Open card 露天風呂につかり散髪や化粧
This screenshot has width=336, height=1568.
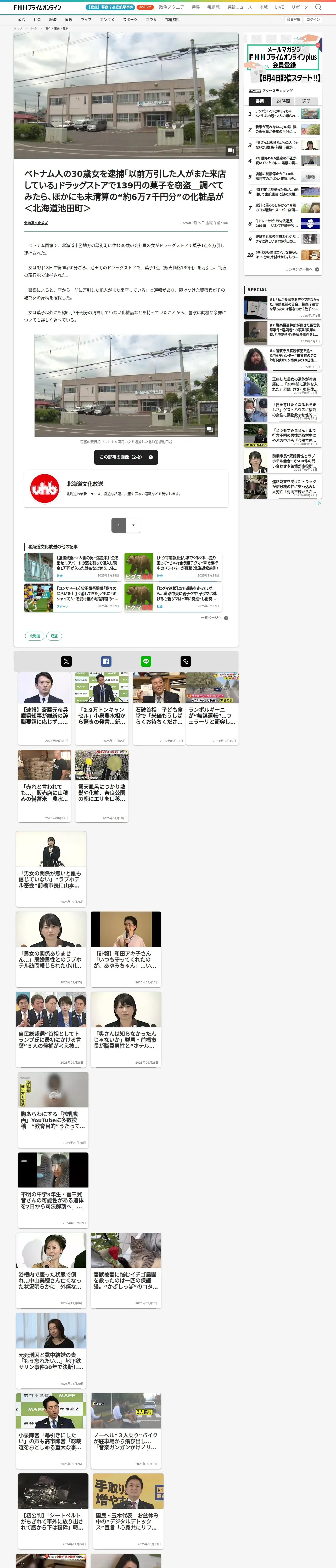(x=102, y=786)
